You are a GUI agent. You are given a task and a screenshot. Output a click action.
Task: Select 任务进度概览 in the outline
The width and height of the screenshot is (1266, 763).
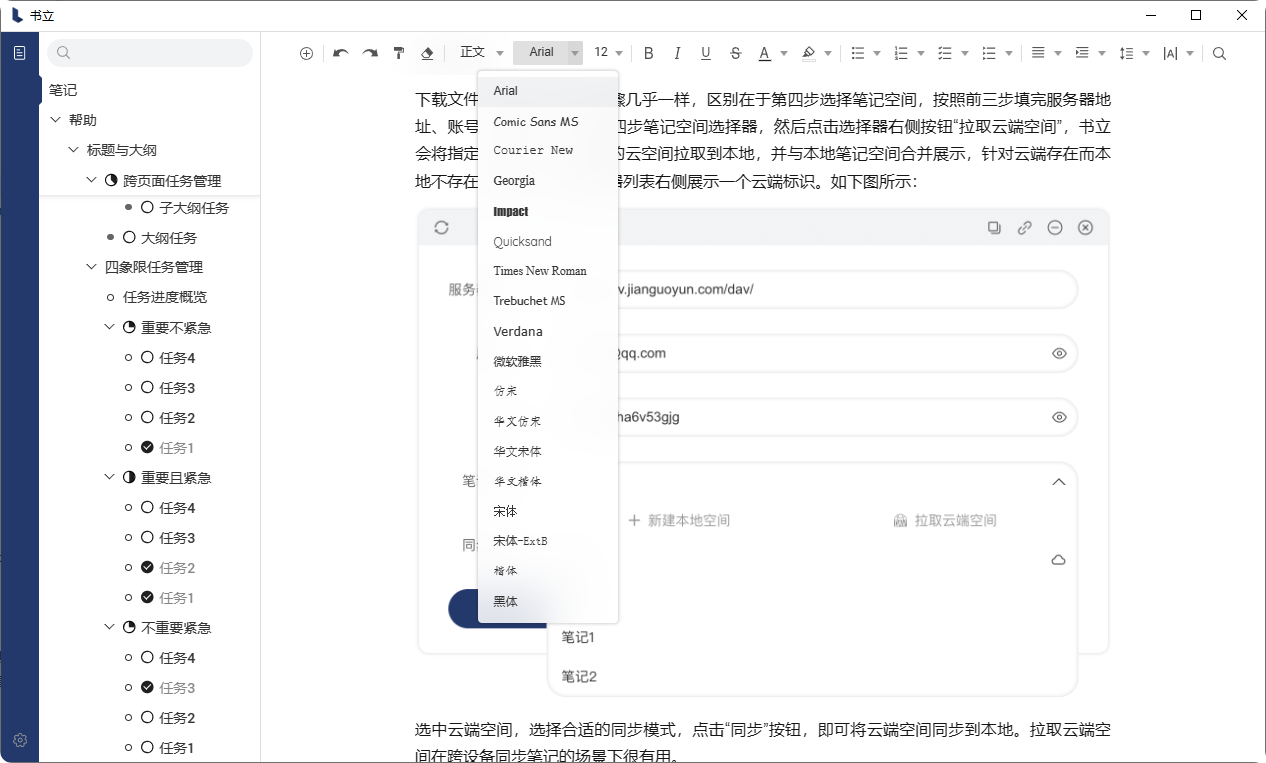[165, 297]
